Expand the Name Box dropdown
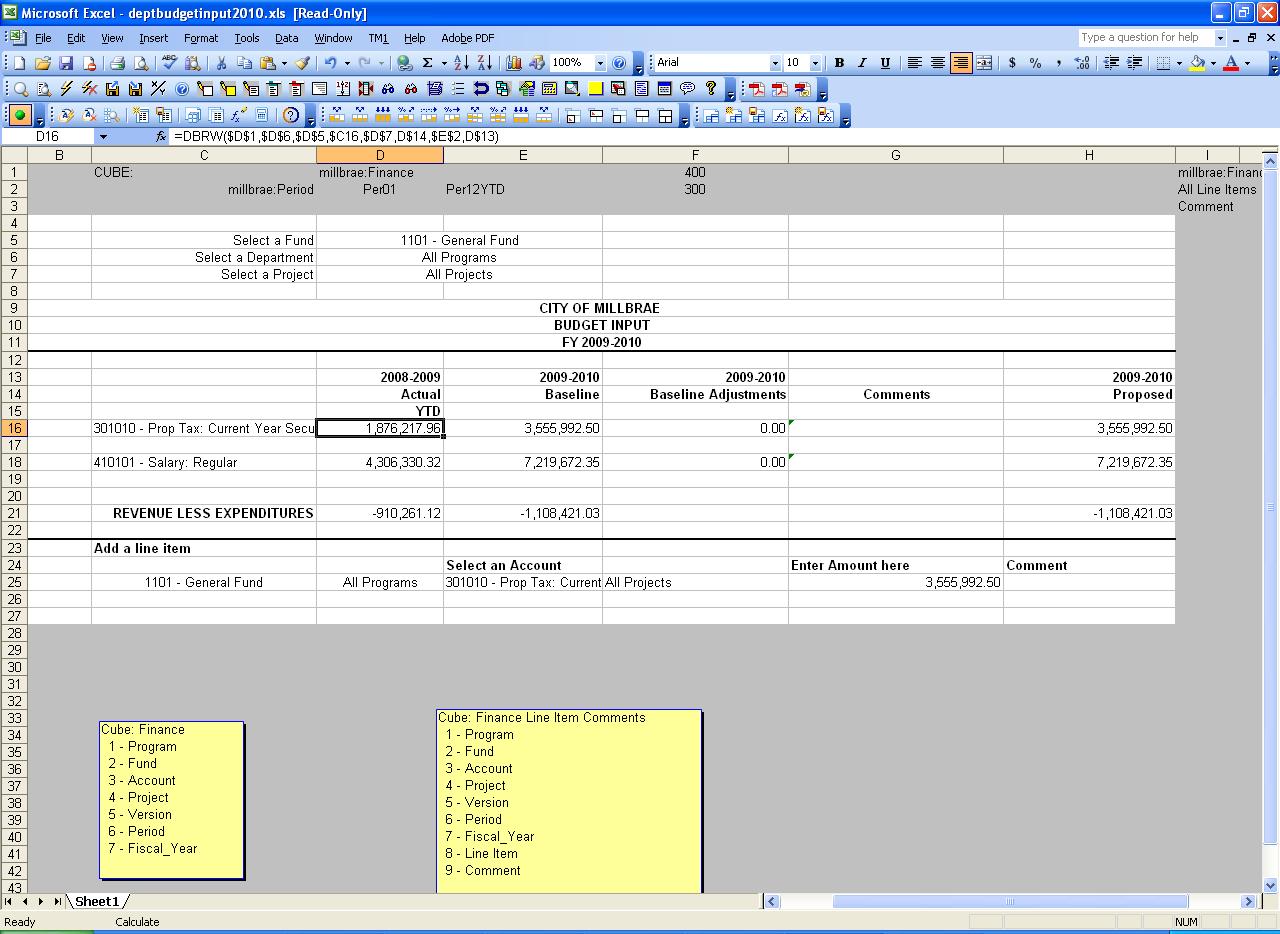The width and height of the screenshot is (1280, 934). (x=103, y=136)
